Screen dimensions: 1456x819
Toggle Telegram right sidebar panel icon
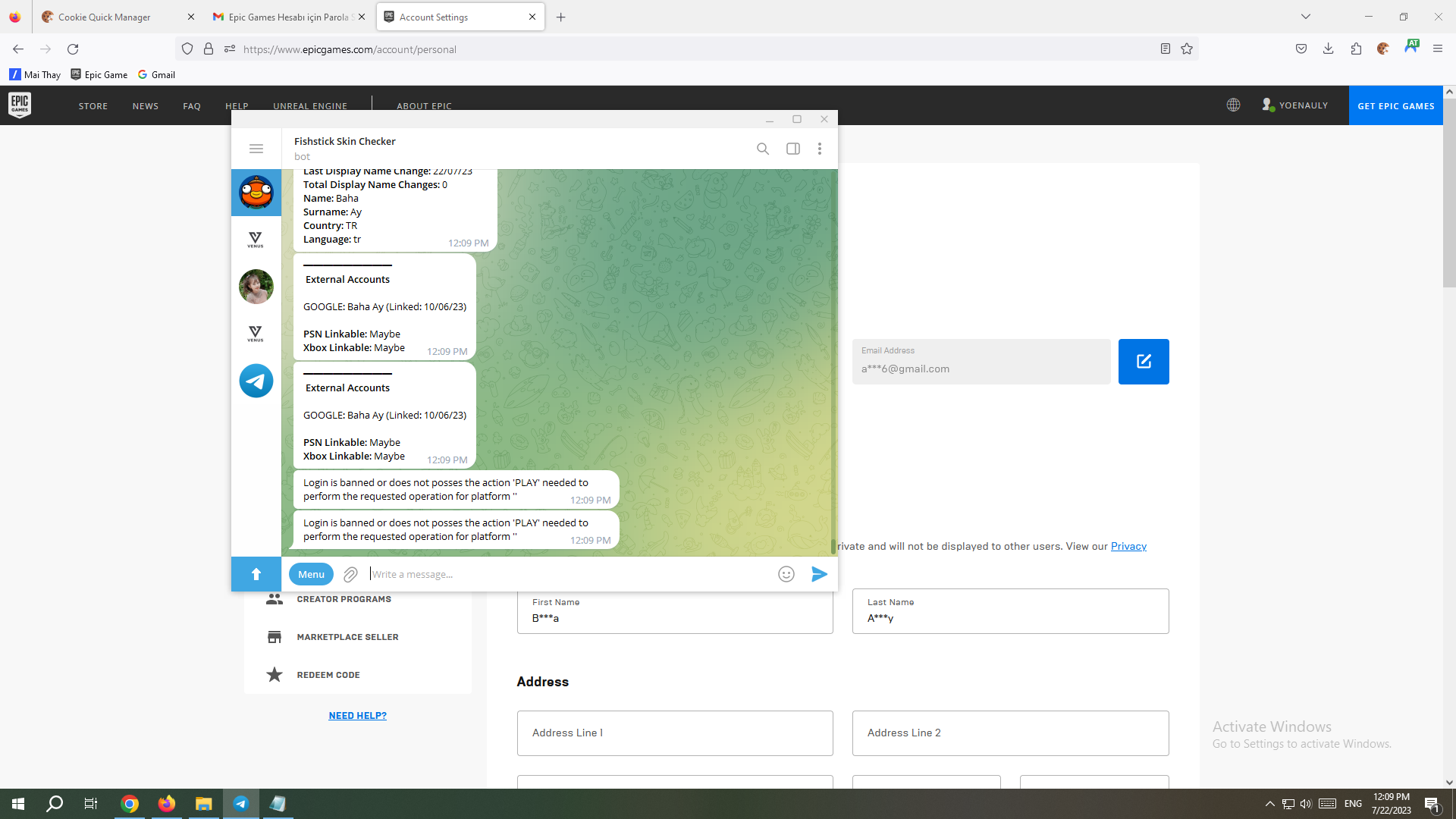[x=793, y=149]
